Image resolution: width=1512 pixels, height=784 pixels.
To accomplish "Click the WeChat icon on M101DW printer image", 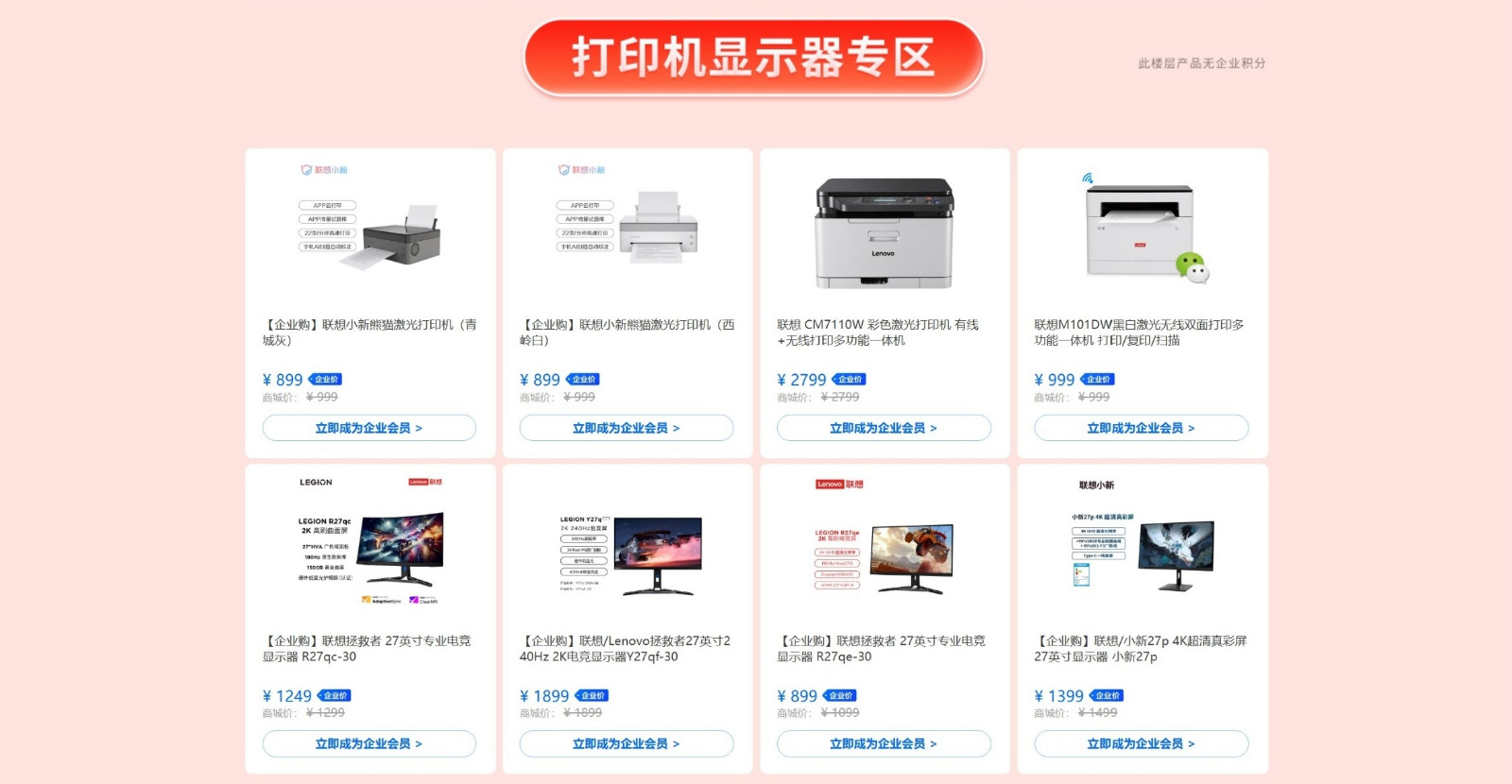I will pos(1192,267).
